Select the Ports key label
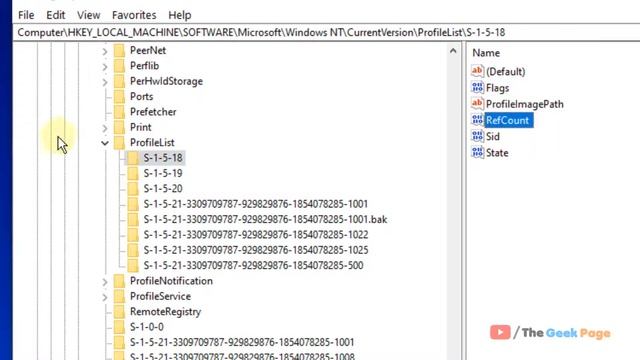640x360 pixels. tap(141, 97)
